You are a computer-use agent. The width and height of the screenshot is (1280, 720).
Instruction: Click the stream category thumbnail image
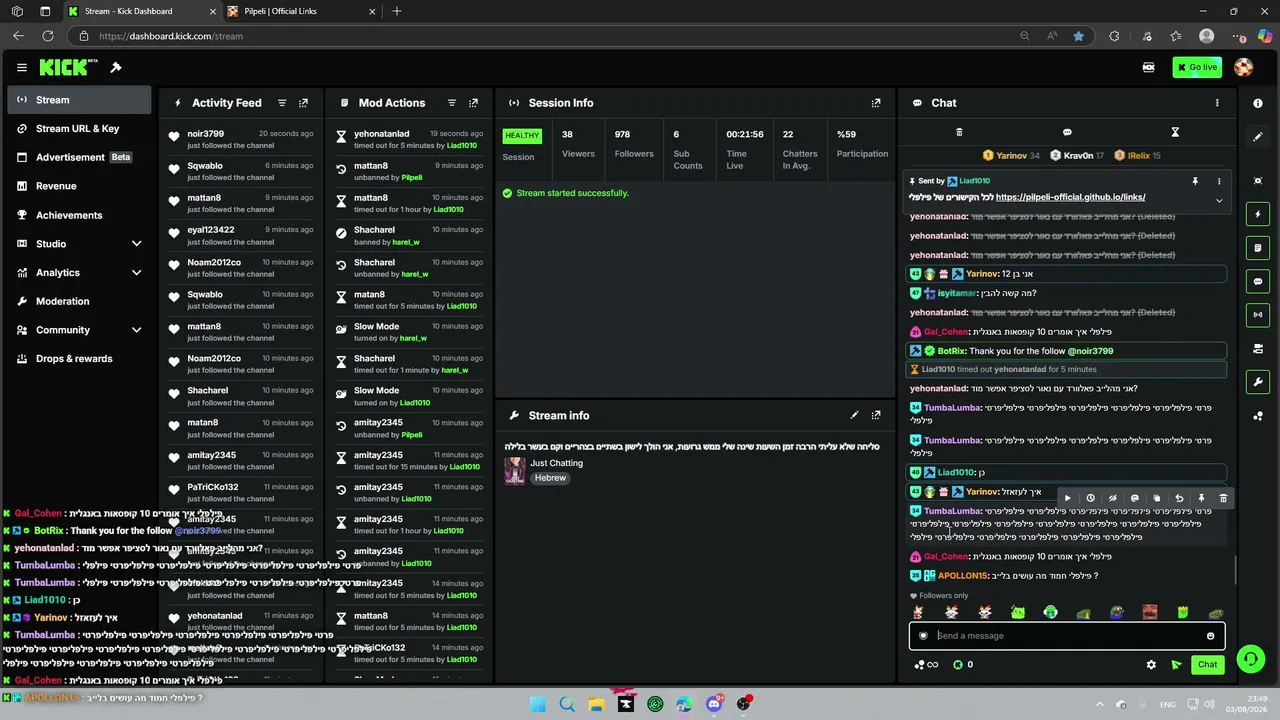pos(515,470)
